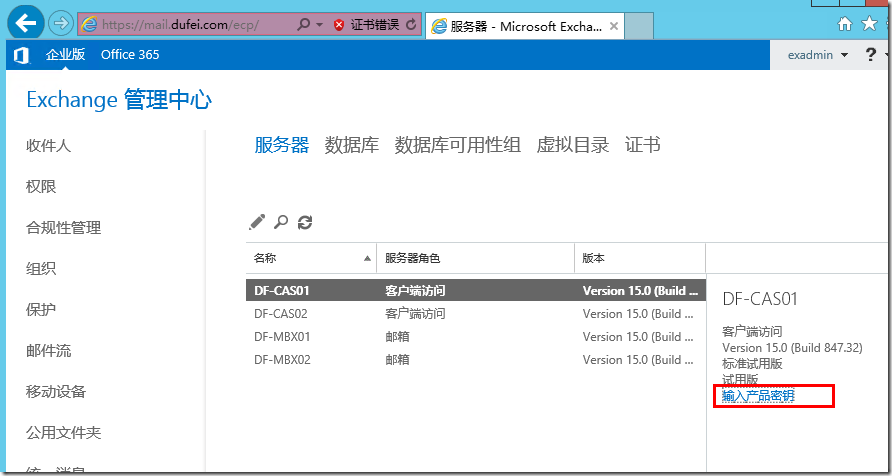Click 客户端访问 role cell of DF-CAS02
The height and width of the screenshot is (476, 892).
coord(415,313)
